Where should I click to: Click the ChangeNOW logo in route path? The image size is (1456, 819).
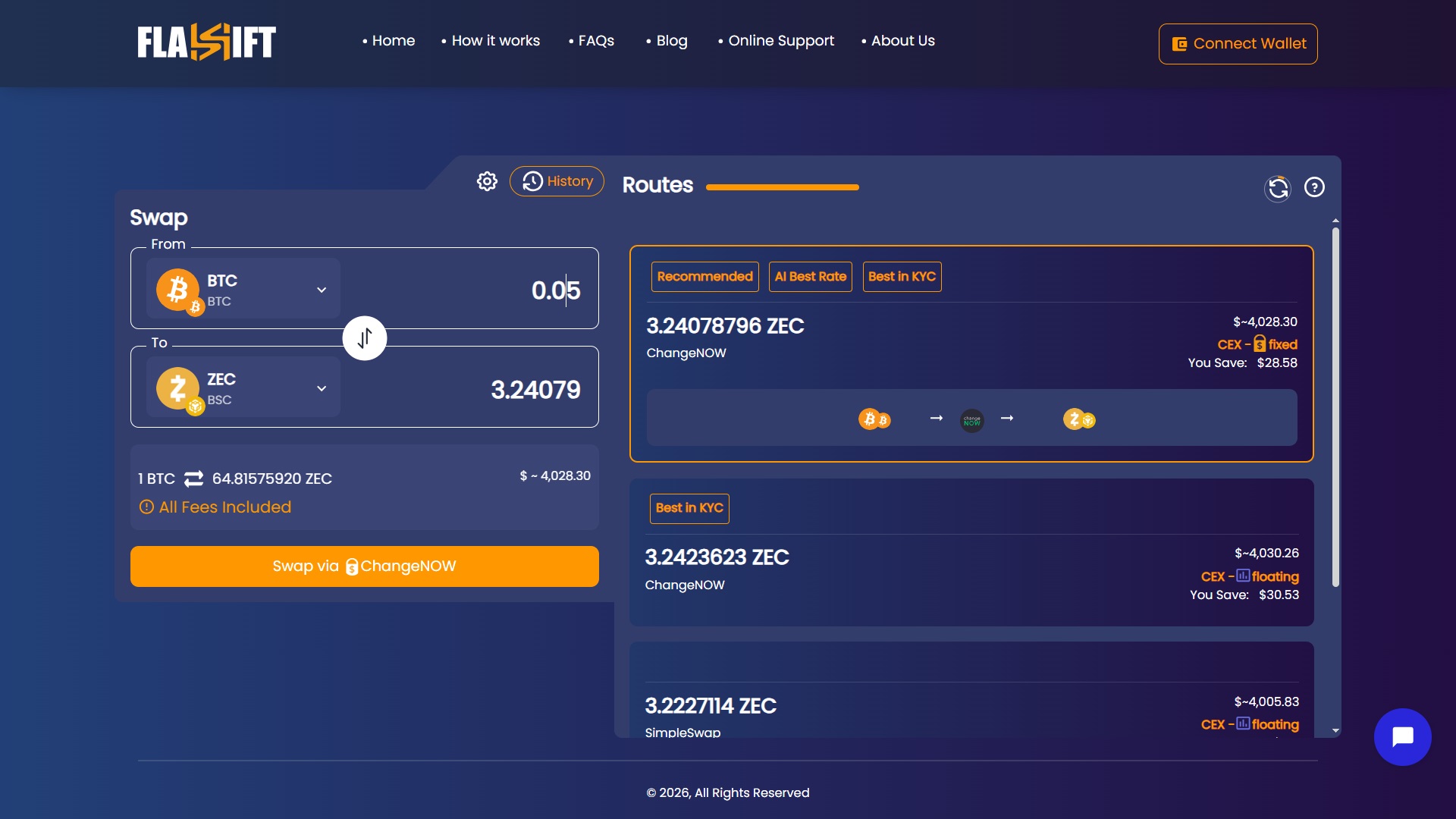point(972,420)
